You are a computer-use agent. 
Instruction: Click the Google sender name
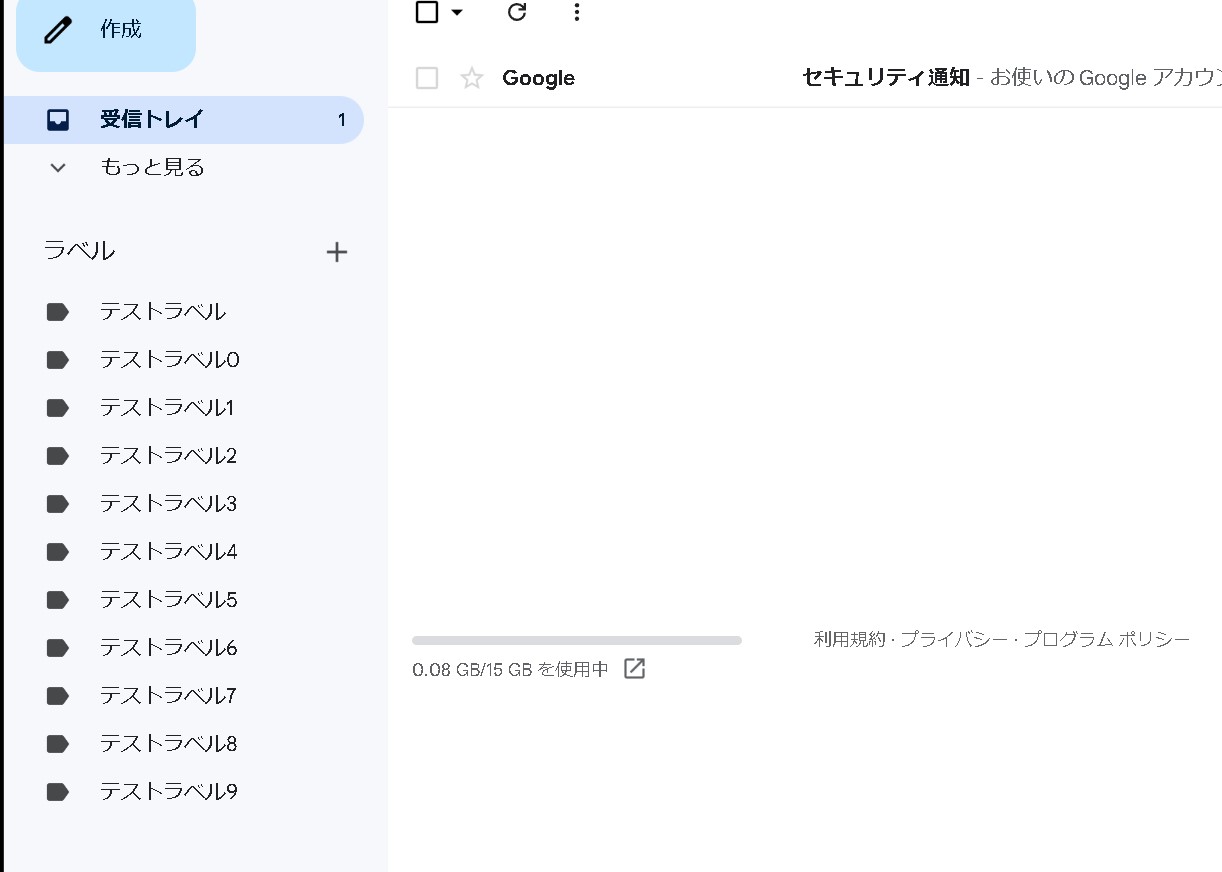(x=538, y=78)
